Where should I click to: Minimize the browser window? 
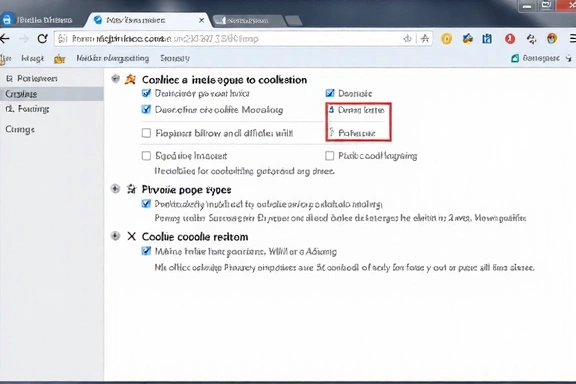point(527,6)
